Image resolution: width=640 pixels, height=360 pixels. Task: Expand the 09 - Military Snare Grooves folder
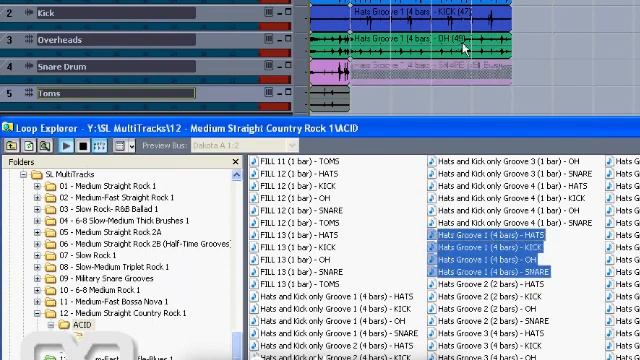pos(37,279)
